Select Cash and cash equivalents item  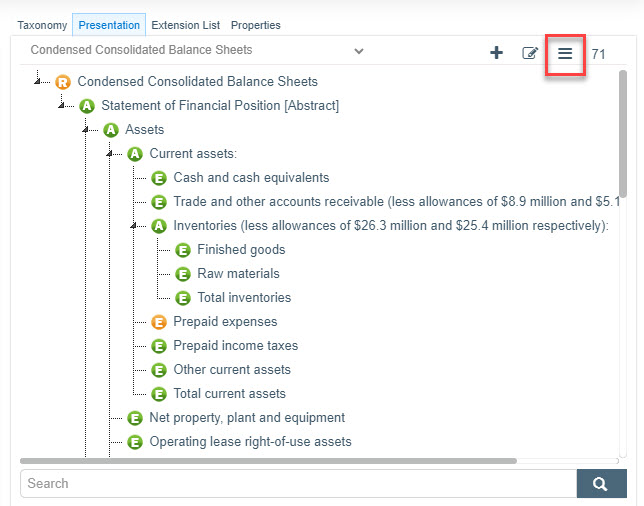251,178
